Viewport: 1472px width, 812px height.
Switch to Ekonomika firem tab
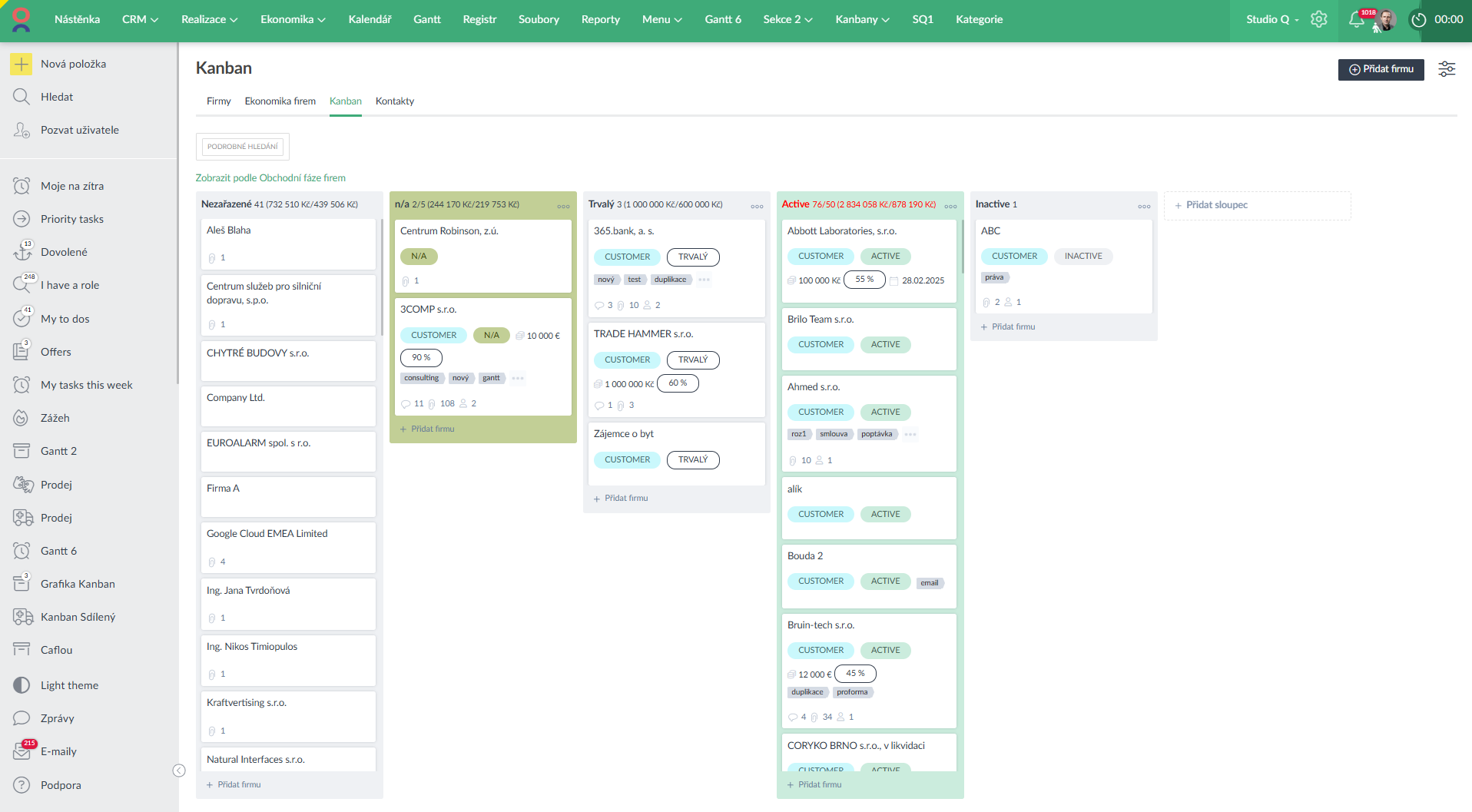click(x=280, y=101)
